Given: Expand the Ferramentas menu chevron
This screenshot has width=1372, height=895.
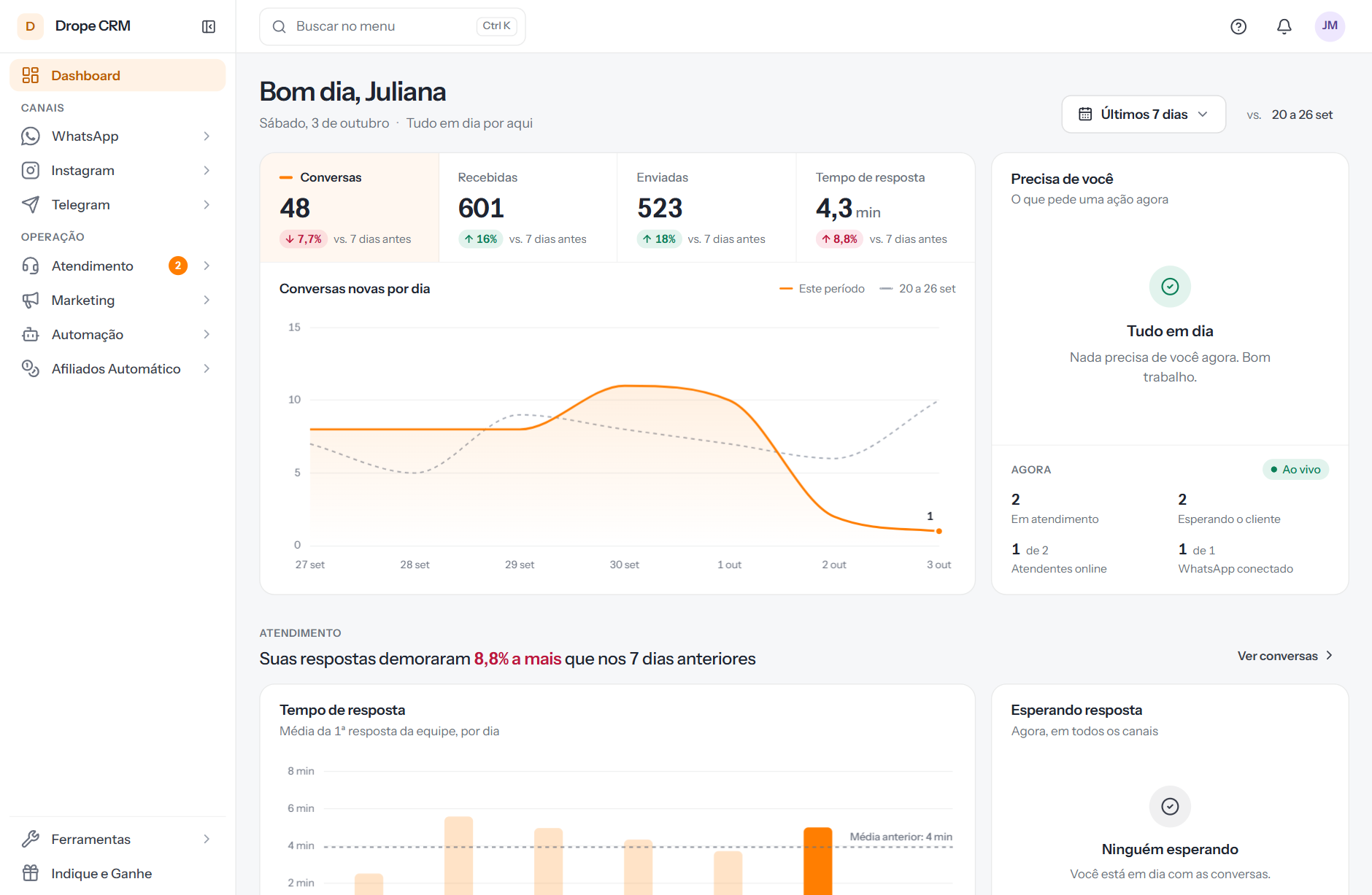Looking at the screenshot, I should 207,839.
